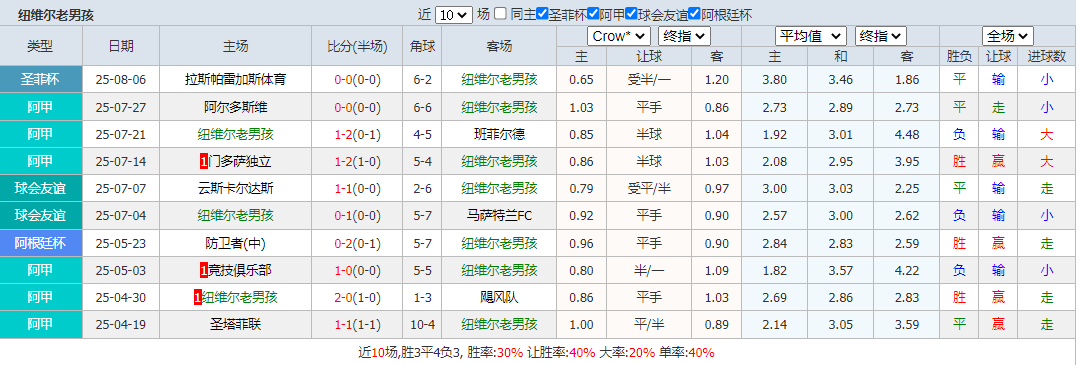Click 防卫者(中) home team
The height and width of the screenshot is (365, 1079).
(235, 243)
